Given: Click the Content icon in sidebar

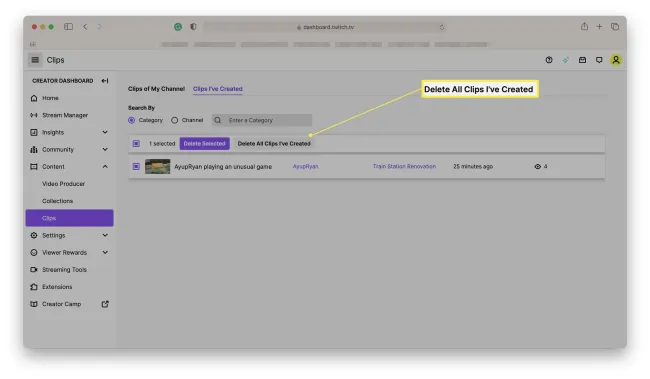Looking at the screenshot, I should 34,167.
